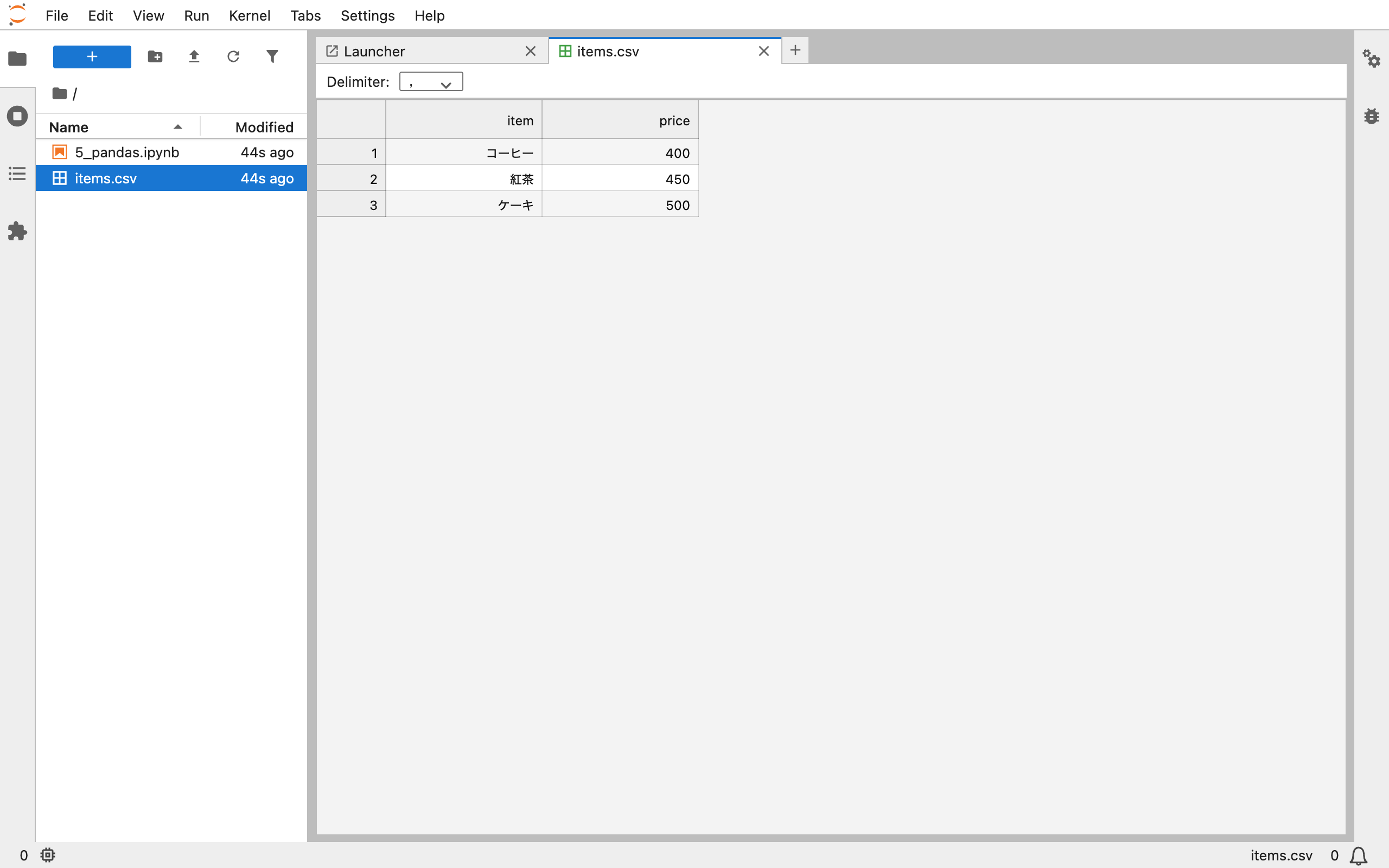This screenshot has width=1389, height=868.
Task: Select the cell containing ケーキ
Action: [x=464, y=205]
